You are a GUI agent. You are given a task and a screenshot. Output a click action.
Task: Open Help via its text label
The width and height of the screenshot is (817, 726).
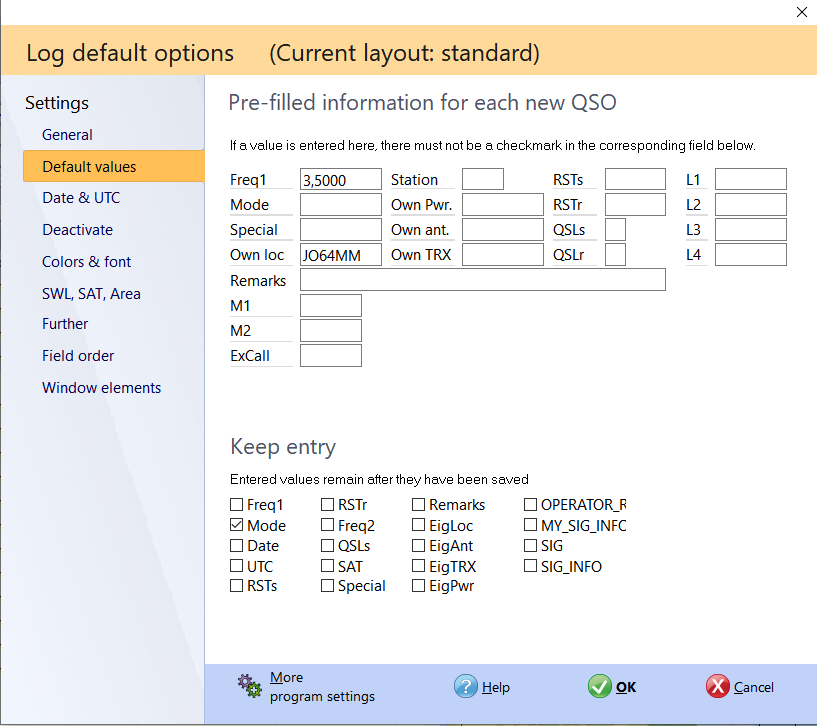(496, 687)
